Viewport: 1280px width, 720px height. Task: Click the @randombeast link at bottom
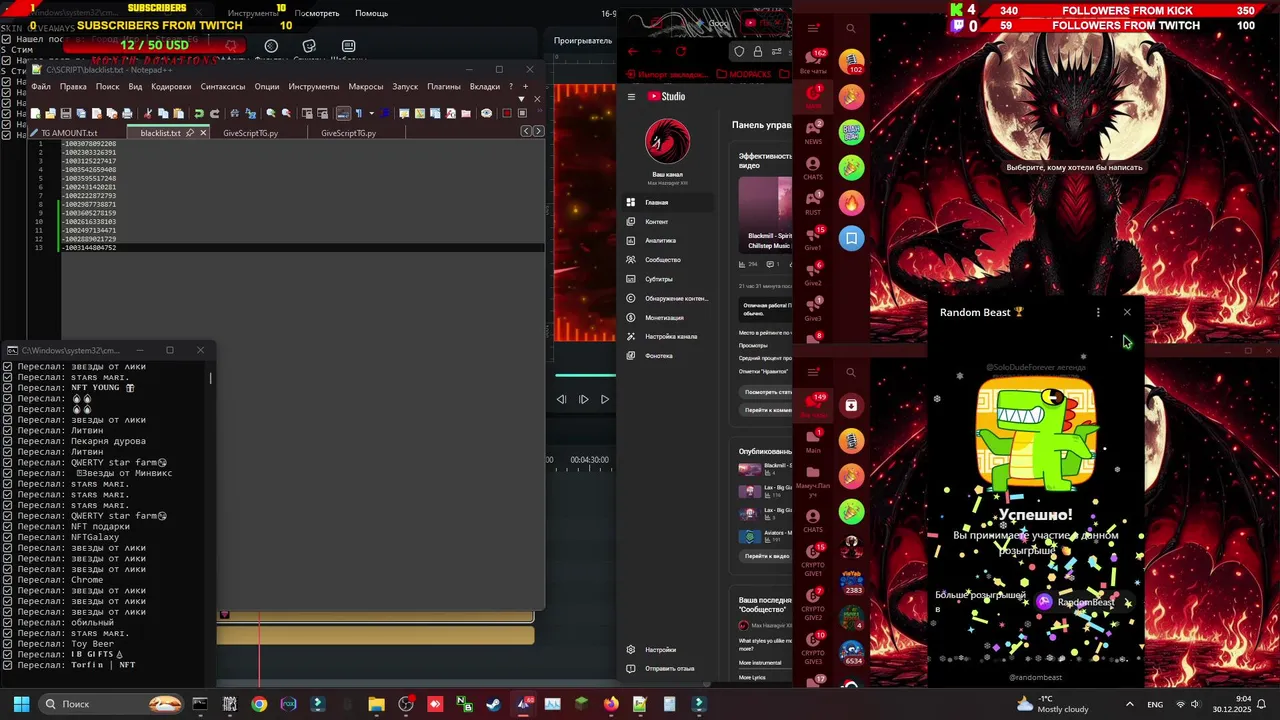1035,677
